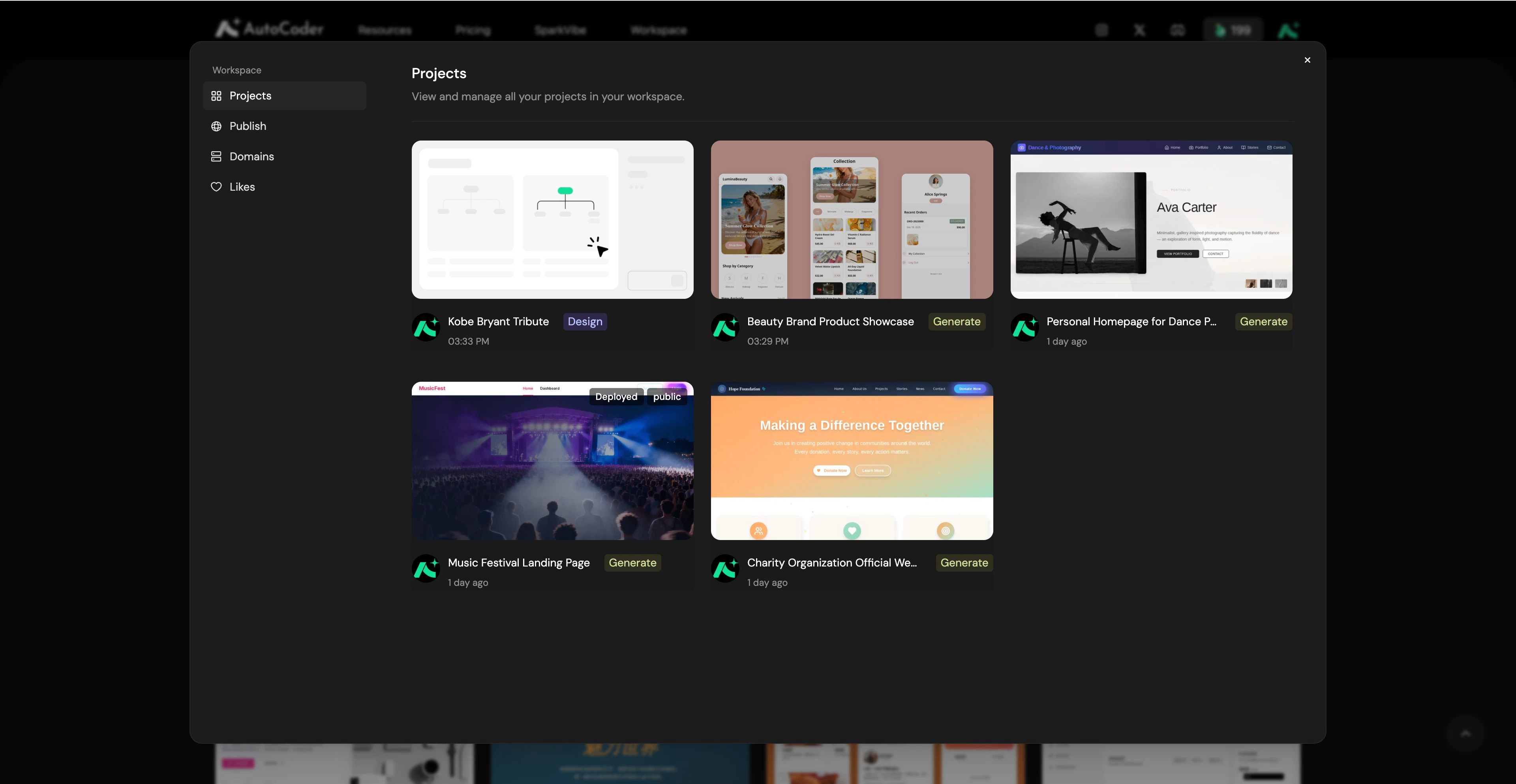Click the Personal Homepage for Dance project title
The image size is (1516, 784).
[1131, 322]
